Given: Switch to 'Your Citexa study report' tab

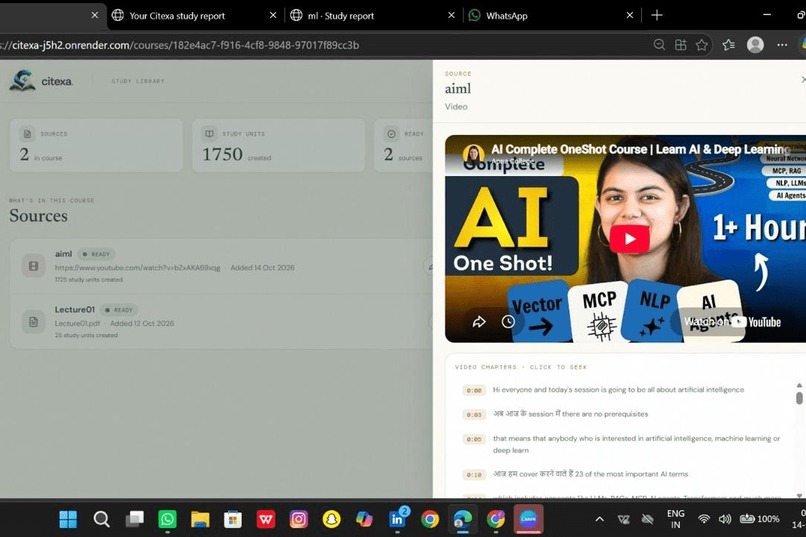Looking at the screenshot, I should click(x=177, y=16).
